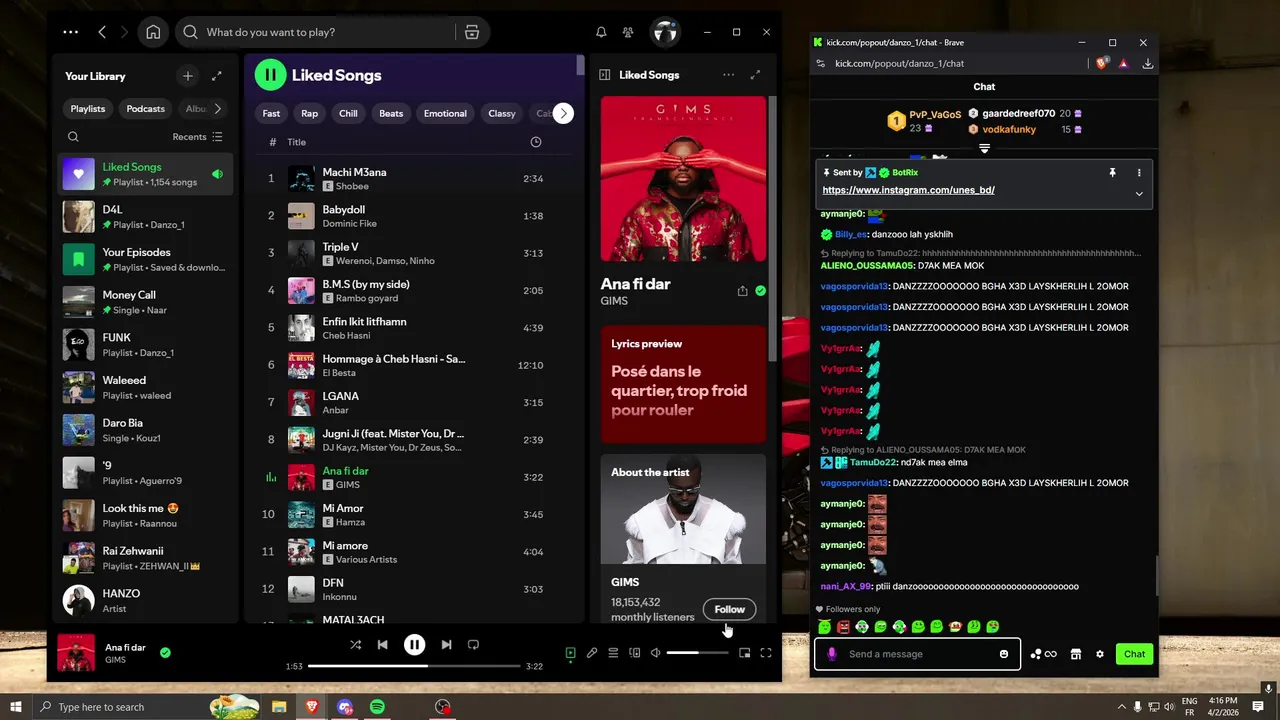This screenshot has height=720, width=1280.
Task: Collapse the Kick chat leaderboard handle
Action: [x=984, y=149]
